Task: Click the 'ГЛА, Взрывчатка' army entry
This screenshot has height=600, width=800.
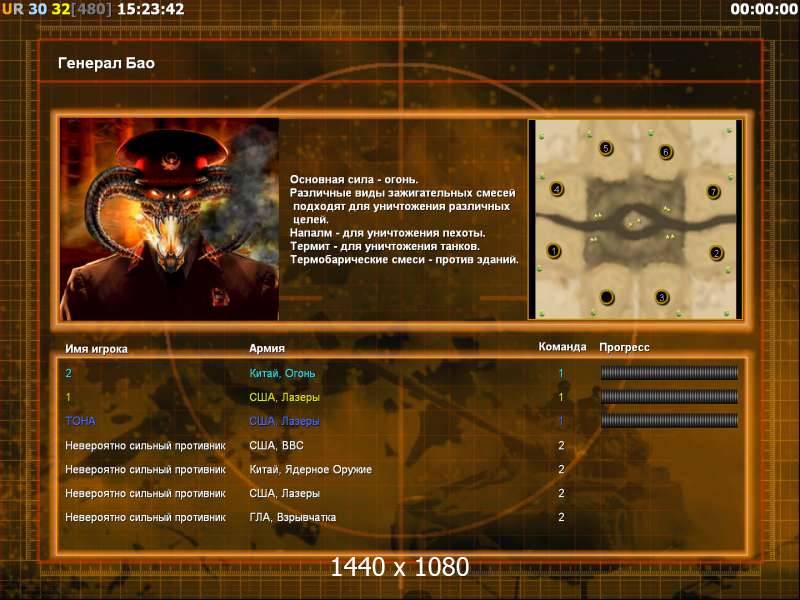Action: click(x=292, y=517)
